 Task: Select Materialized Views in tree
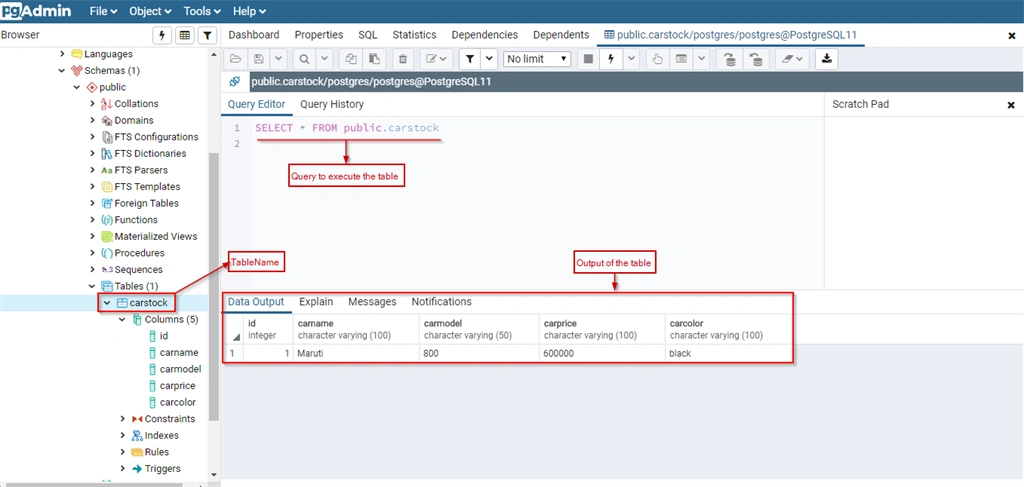[155, 236]
